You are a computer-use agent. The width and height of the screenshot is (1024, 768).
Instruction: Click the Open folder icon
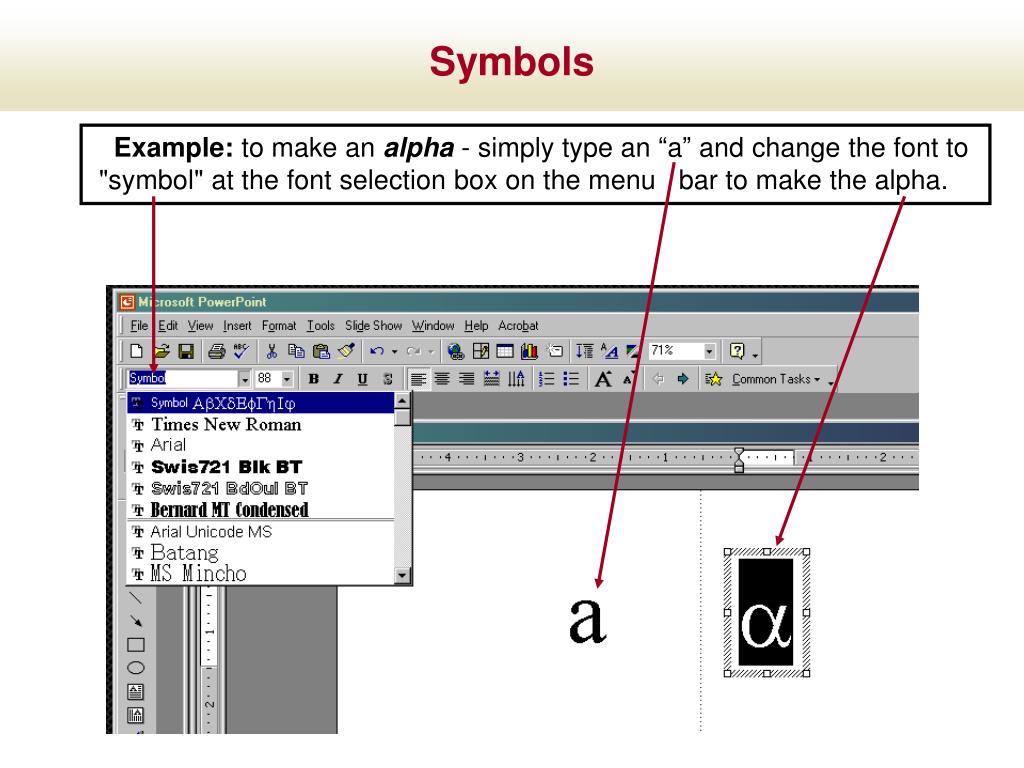tap(161, 351)
